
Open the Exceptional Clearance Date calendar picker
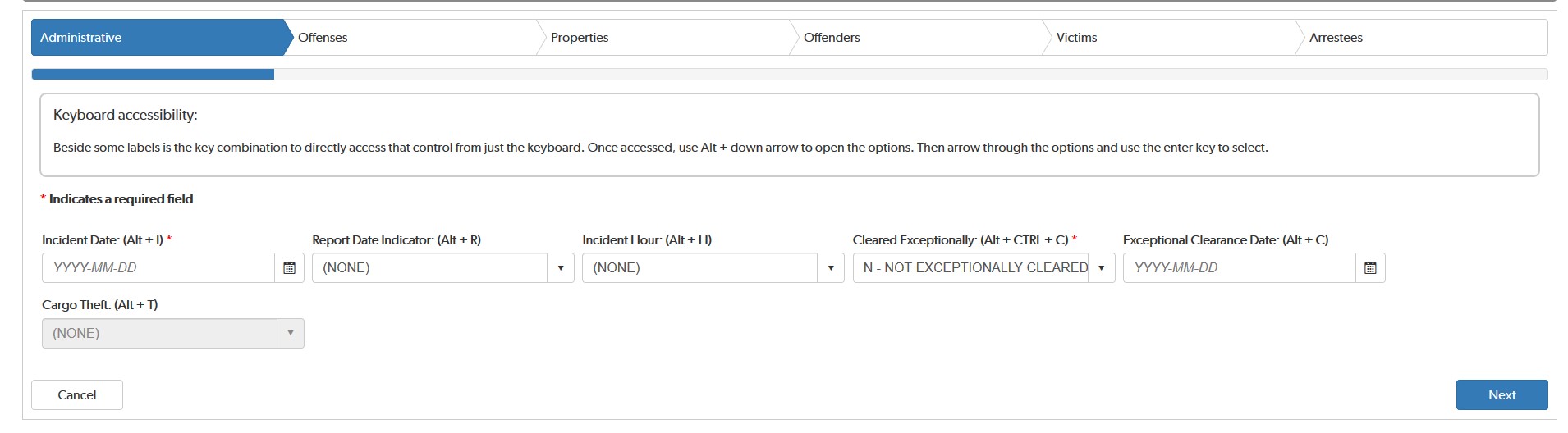(1370, 268)
